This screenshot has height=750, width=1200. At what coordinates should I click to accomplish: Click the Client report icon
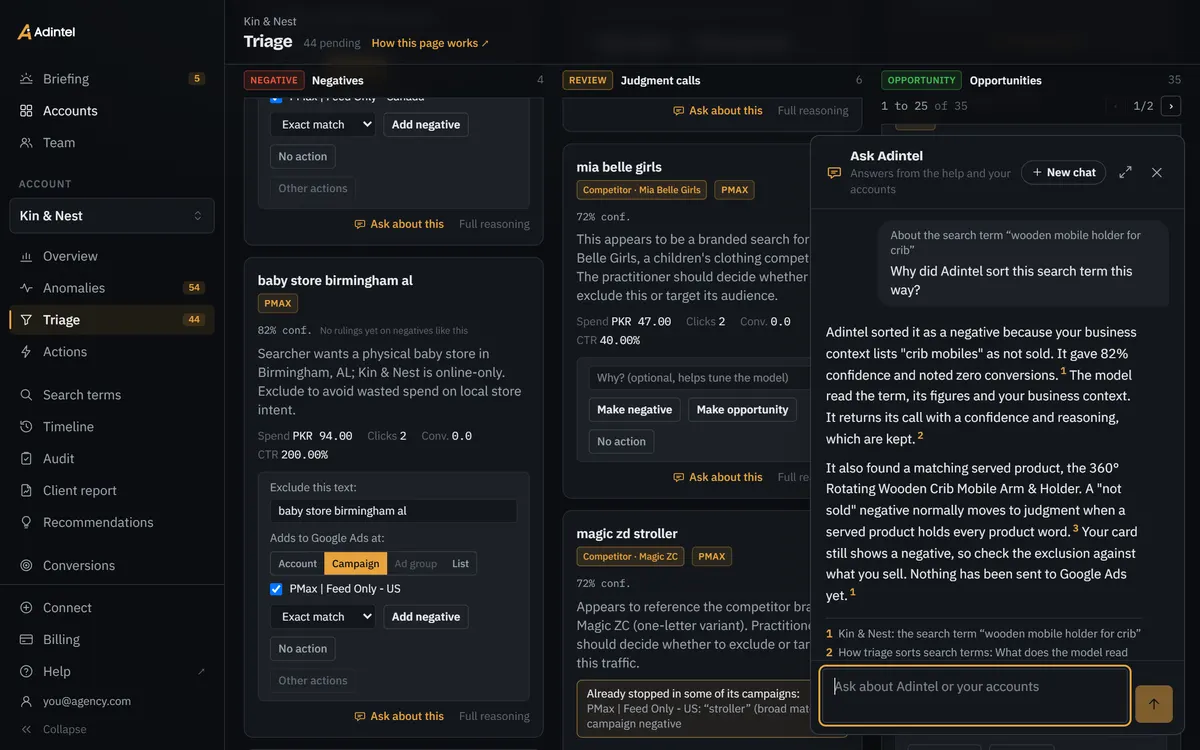[x=26, y=491]
